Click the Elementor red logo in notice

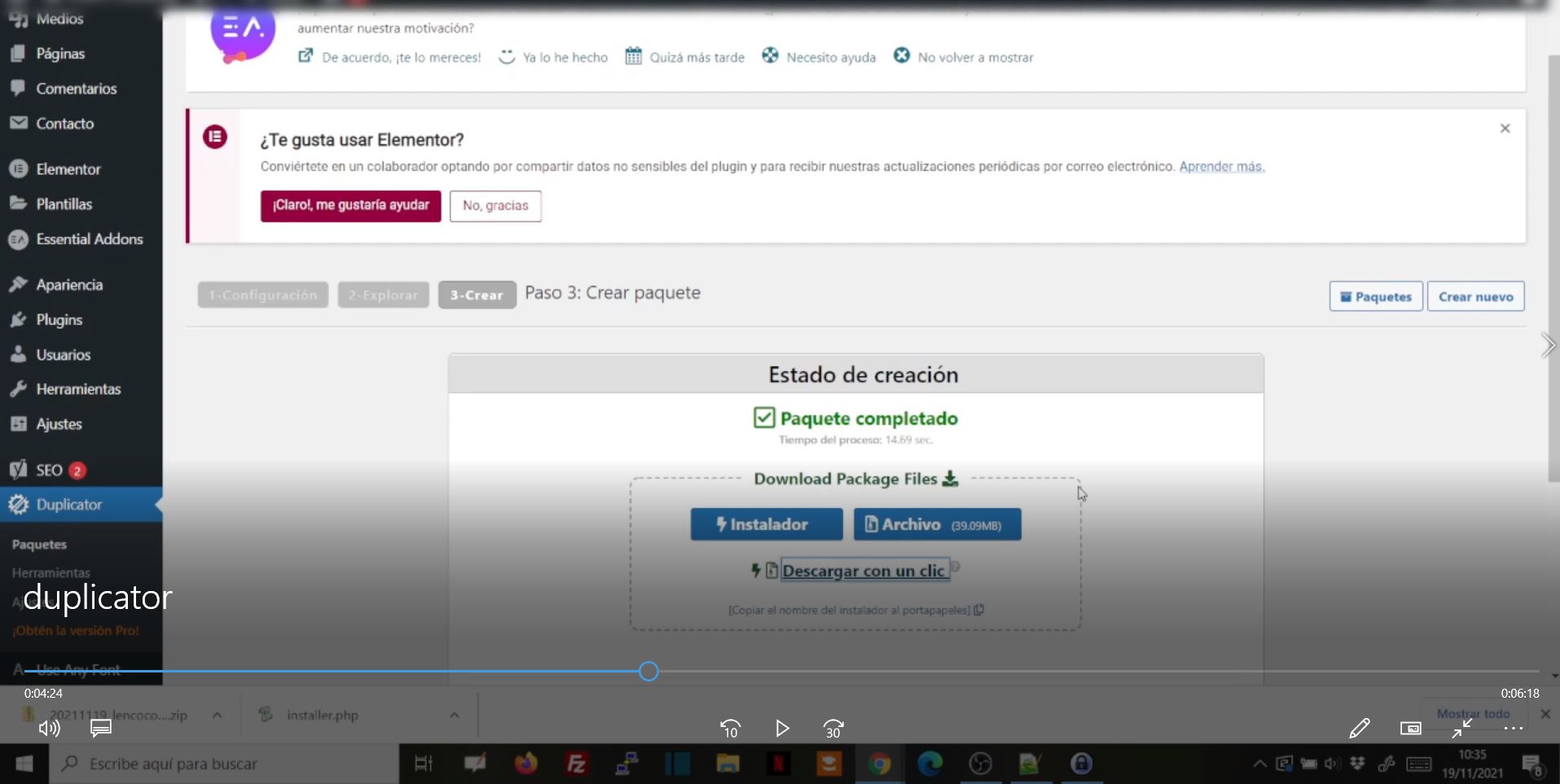[x=215, y=137]
